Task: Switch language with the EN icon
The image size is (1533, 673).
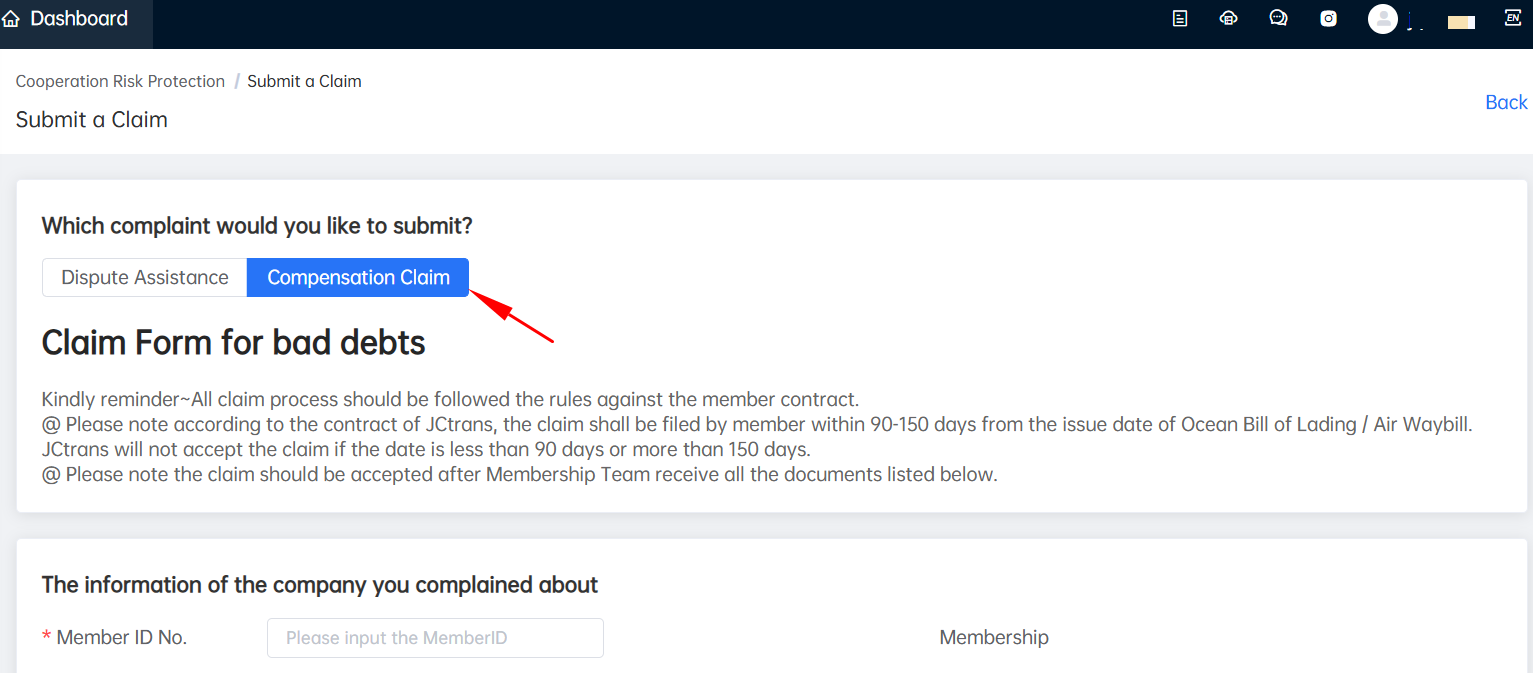Action: pos(1512,18)
